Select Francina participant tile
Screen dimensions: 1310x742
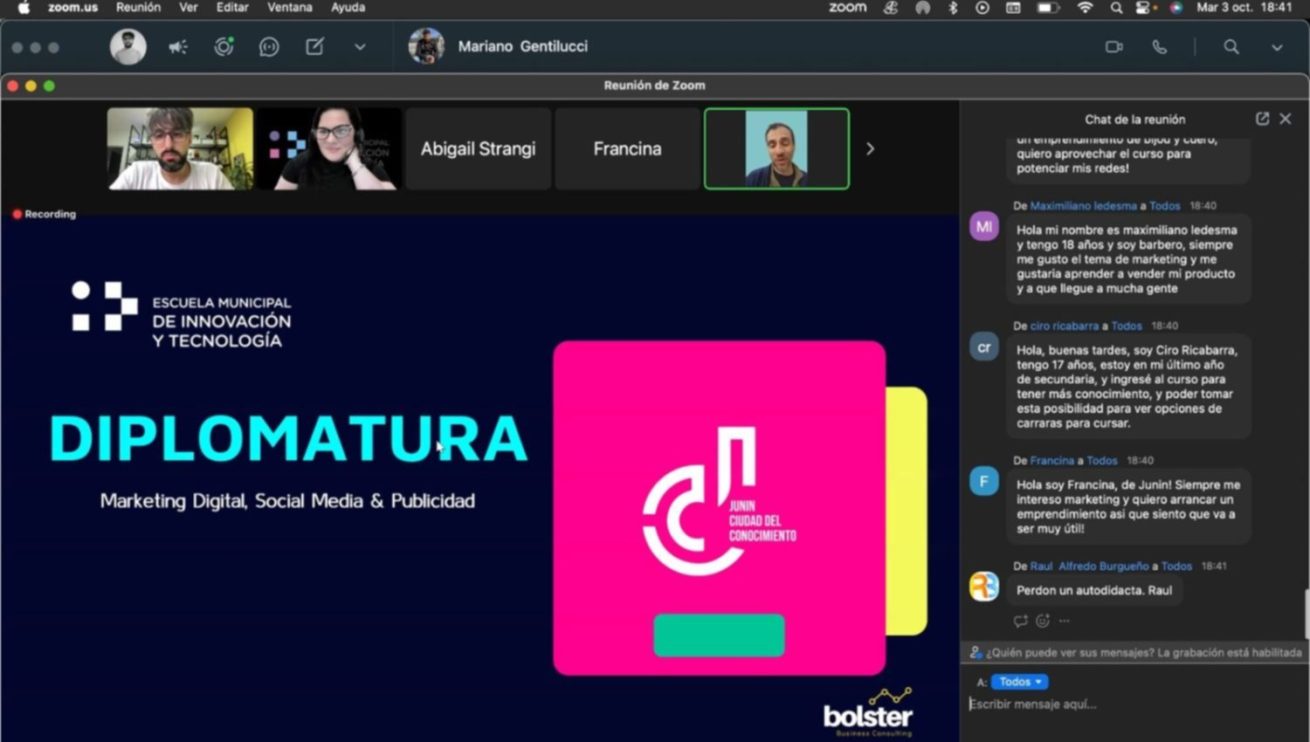pos(627,149)
